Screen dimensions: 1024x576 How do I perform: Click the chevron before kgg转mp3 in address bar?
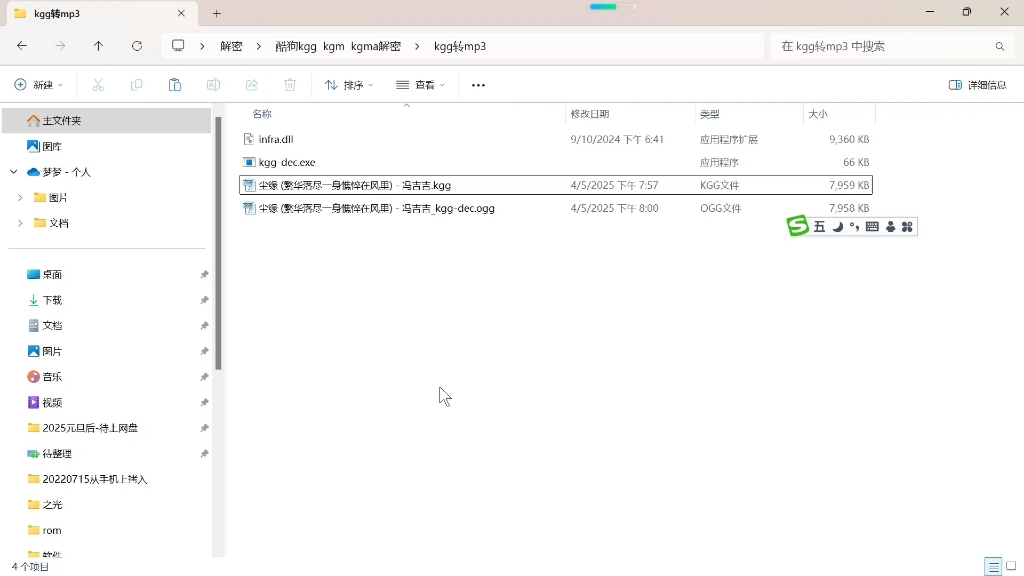pyautogui.click(x=417, y=46)
